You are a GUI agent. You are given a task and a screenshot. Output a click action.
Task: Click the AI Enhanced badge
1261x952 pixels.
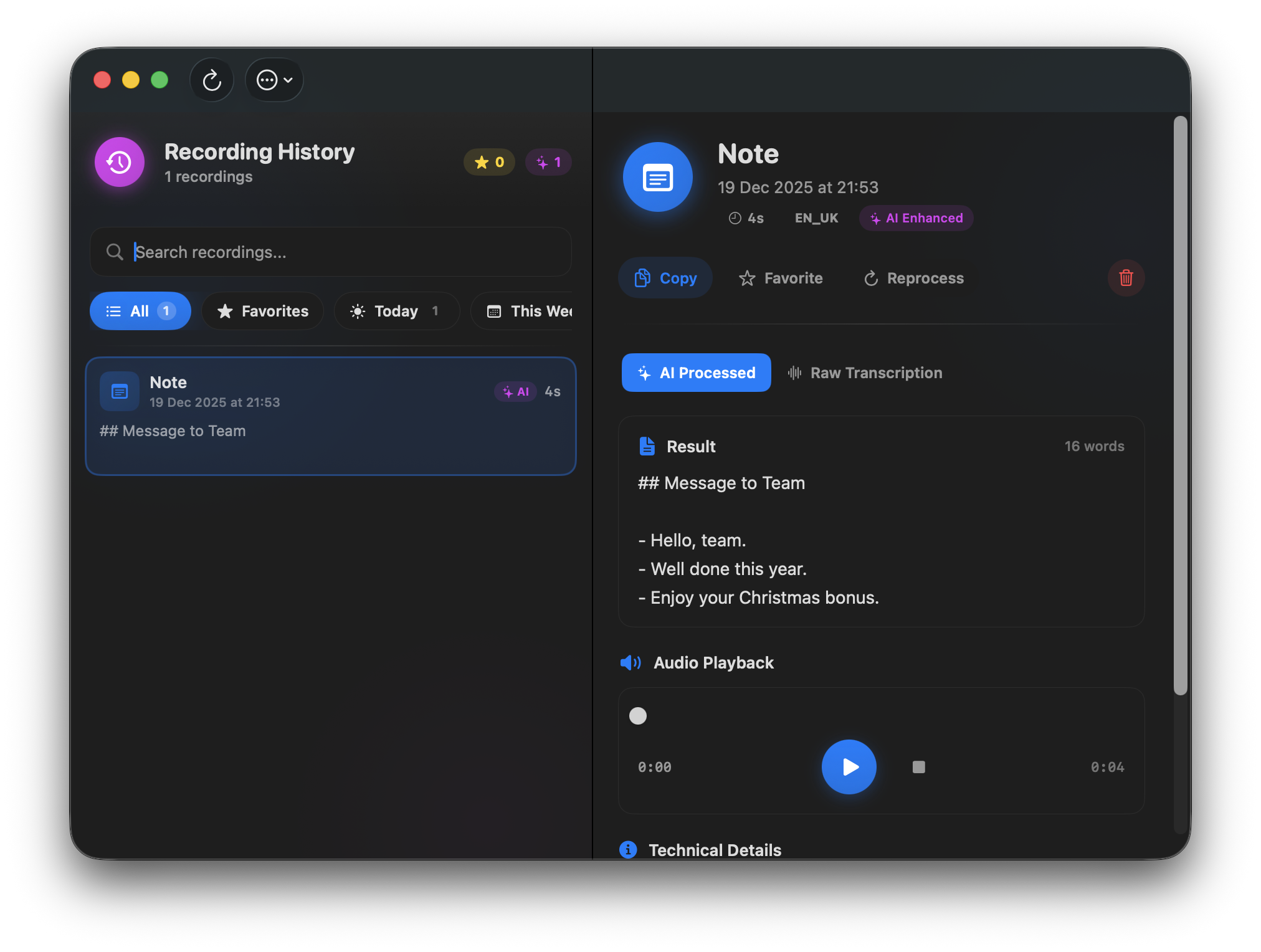coord(916,218)
